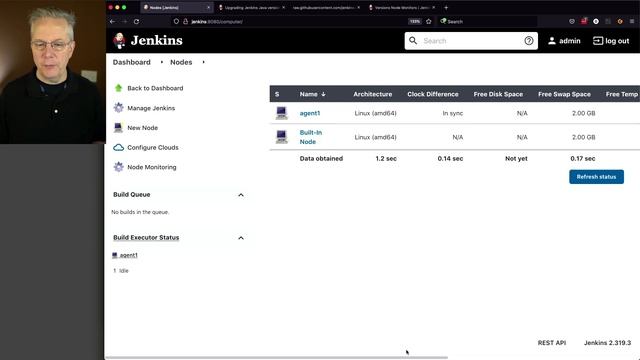Open the agent1 node link in the table
640x360 pixels.
(x=310, y=113)
